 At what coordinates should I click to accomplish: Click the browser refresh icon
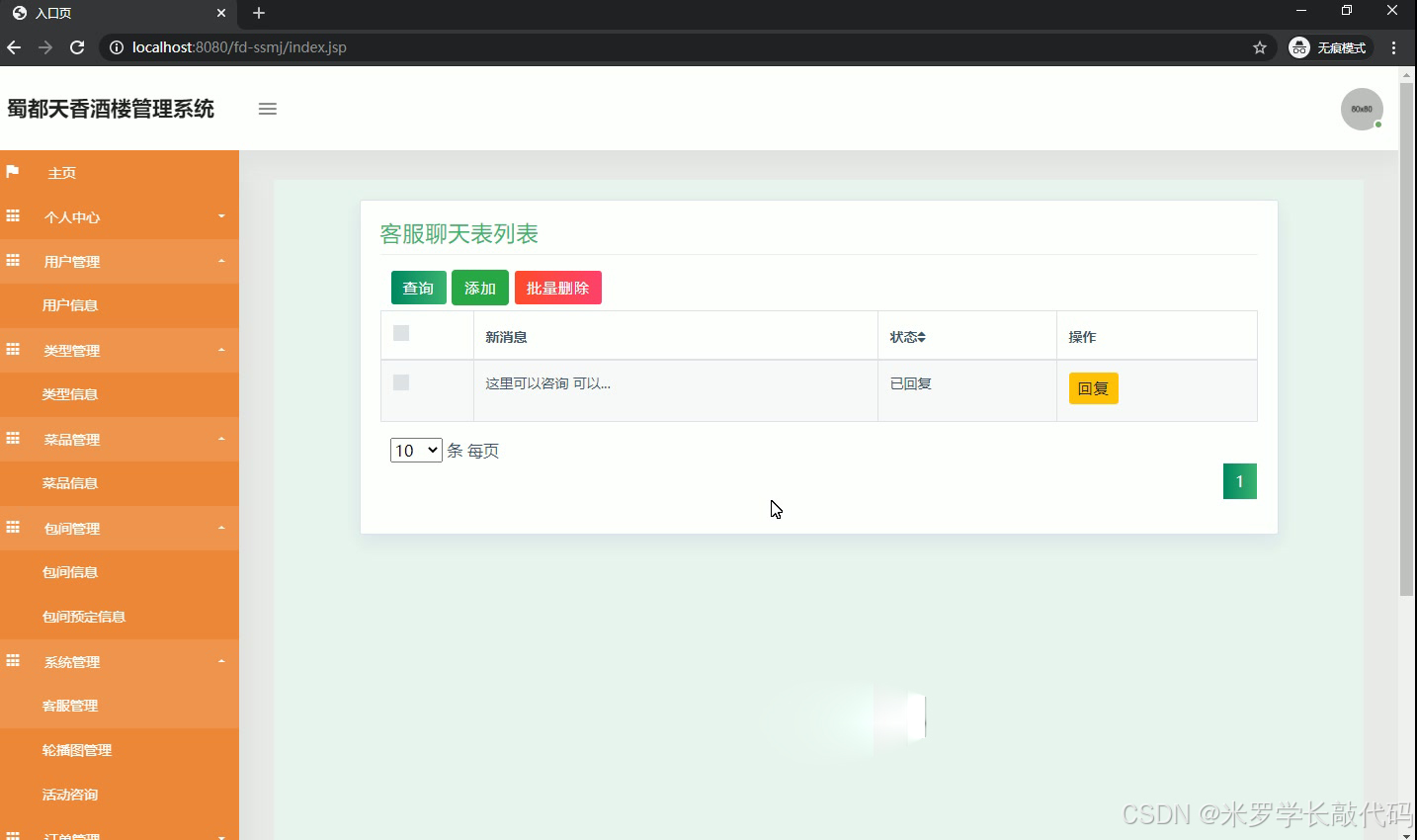[x=76, y=46]
